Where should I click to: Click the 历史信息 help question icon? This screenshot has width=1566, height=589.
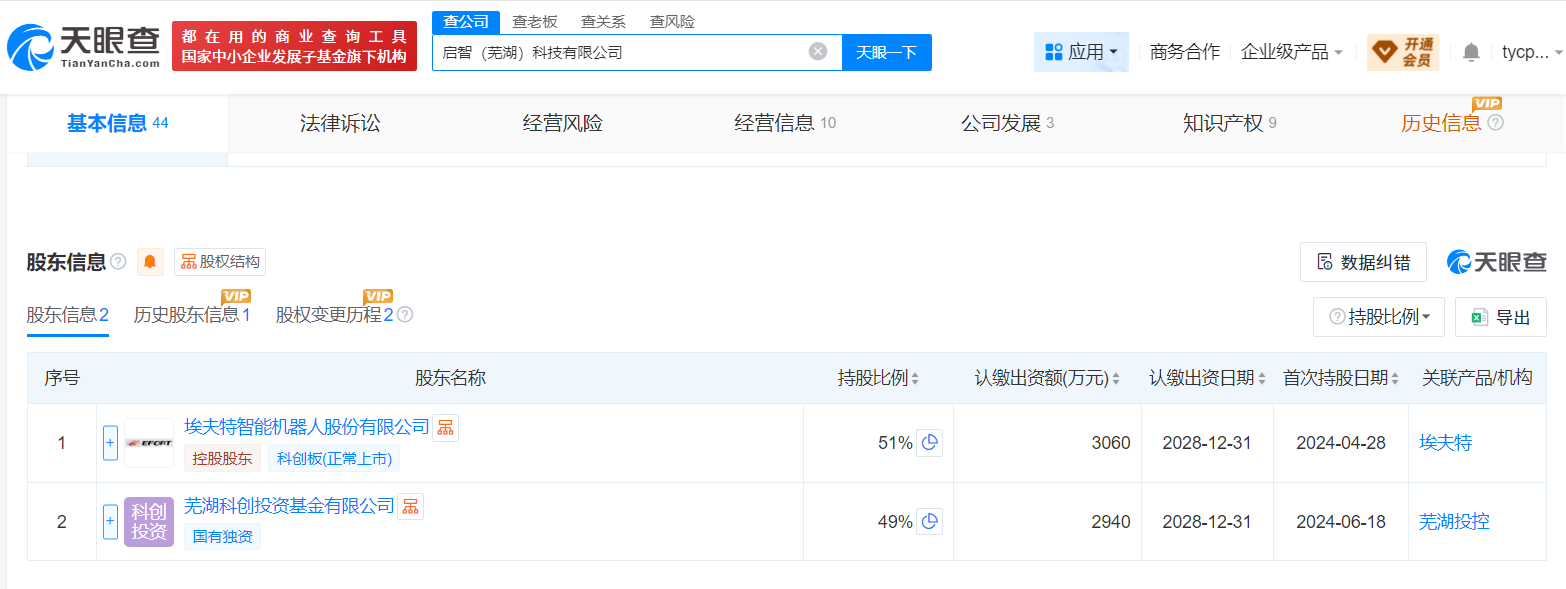[x=1496, y=123]
